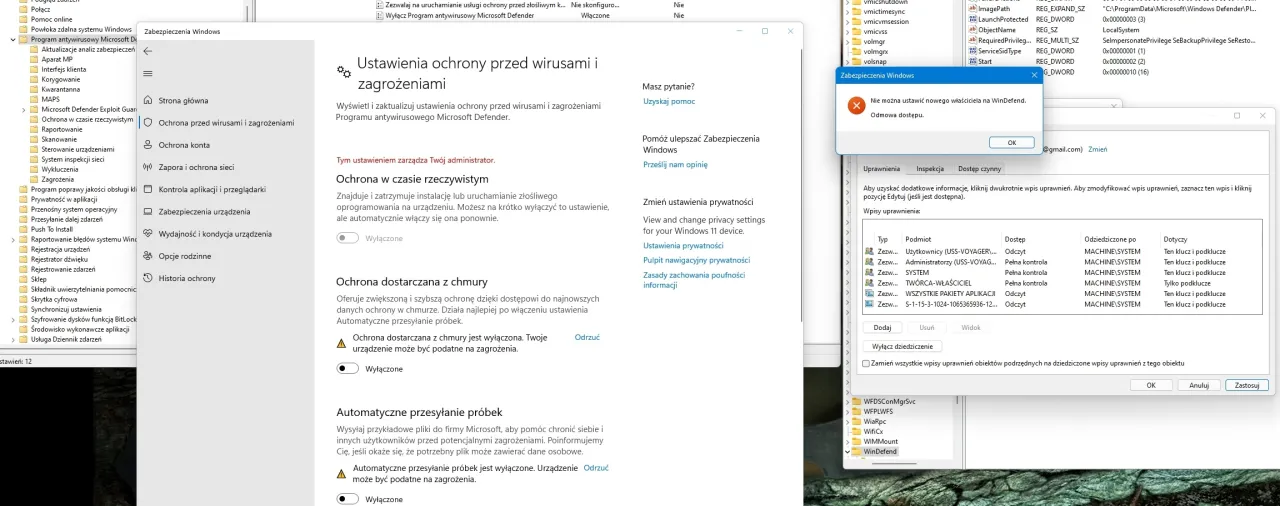
Task: Click warning icon beside sample submission message
Action: [341, 473]
